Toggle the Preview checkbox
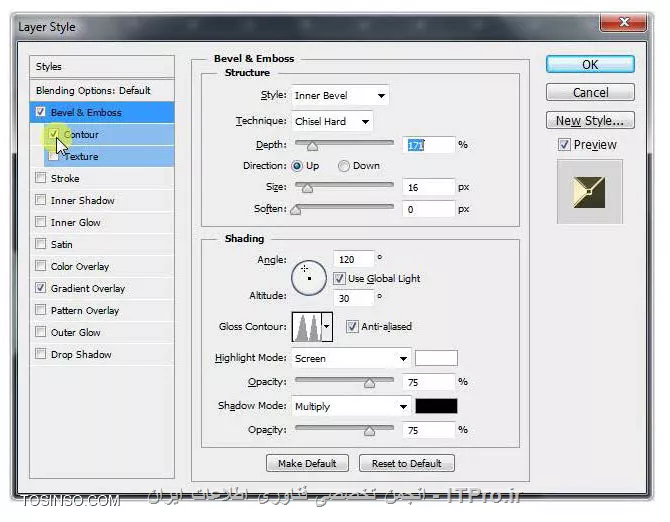 564,144
